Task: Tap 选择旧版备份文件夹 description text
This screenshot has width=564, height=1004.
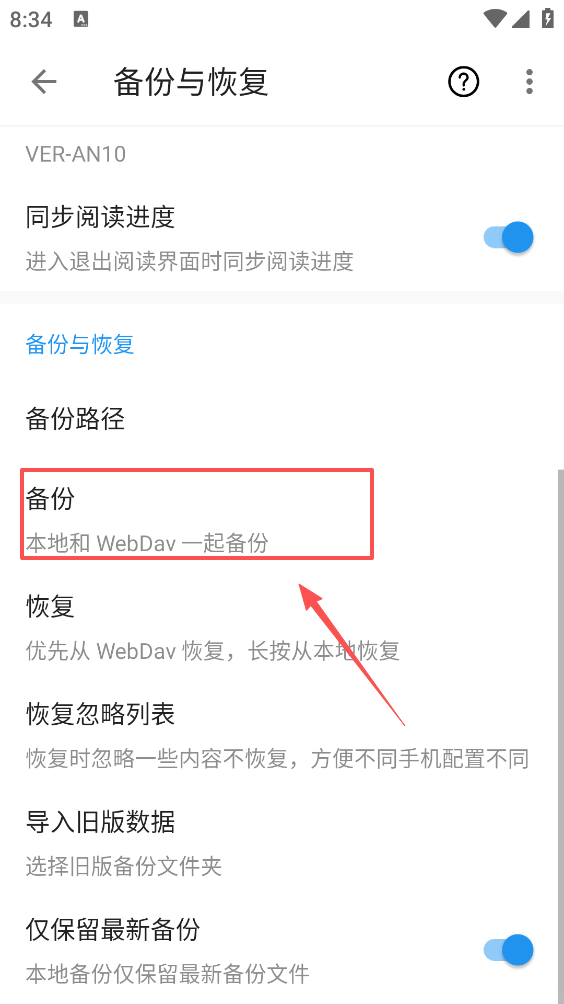Action: [124, 867]
